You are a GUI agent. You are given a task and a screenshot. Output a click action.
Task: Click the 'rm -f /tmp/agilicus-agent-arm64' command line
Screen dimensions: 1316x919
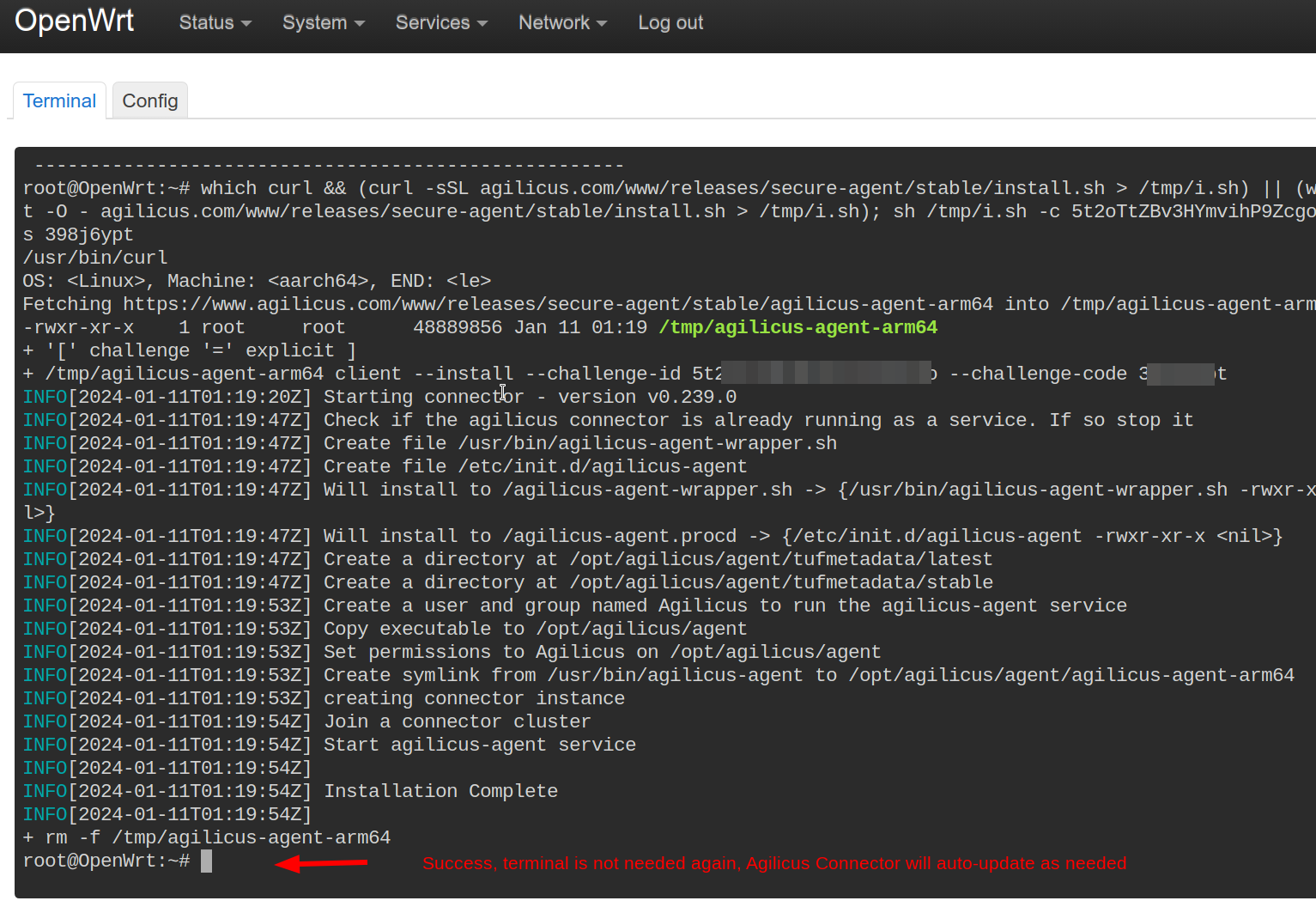218,837
